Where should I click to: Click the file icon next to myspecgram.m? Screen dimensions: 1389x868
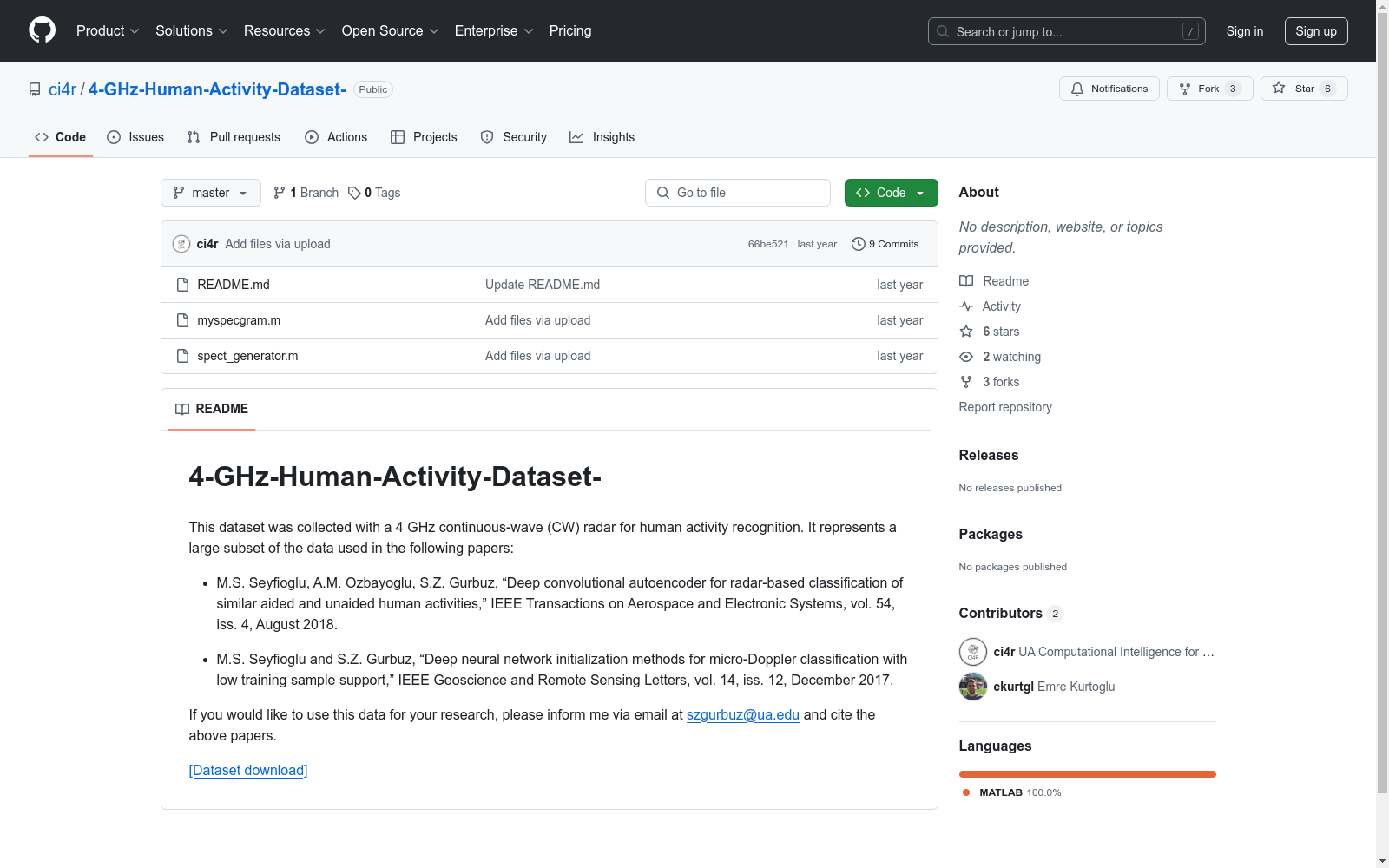click(x=182, y=320)
